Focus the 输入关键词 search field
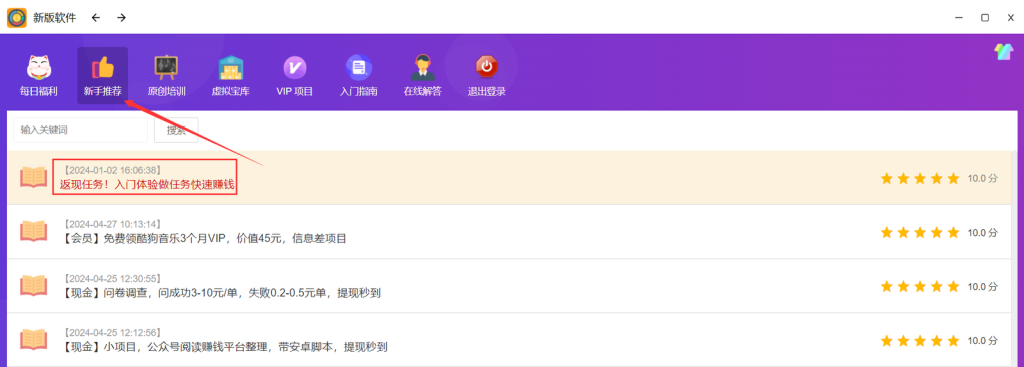Viewport: 1024px width, 367px height. (x=80, y=130)
